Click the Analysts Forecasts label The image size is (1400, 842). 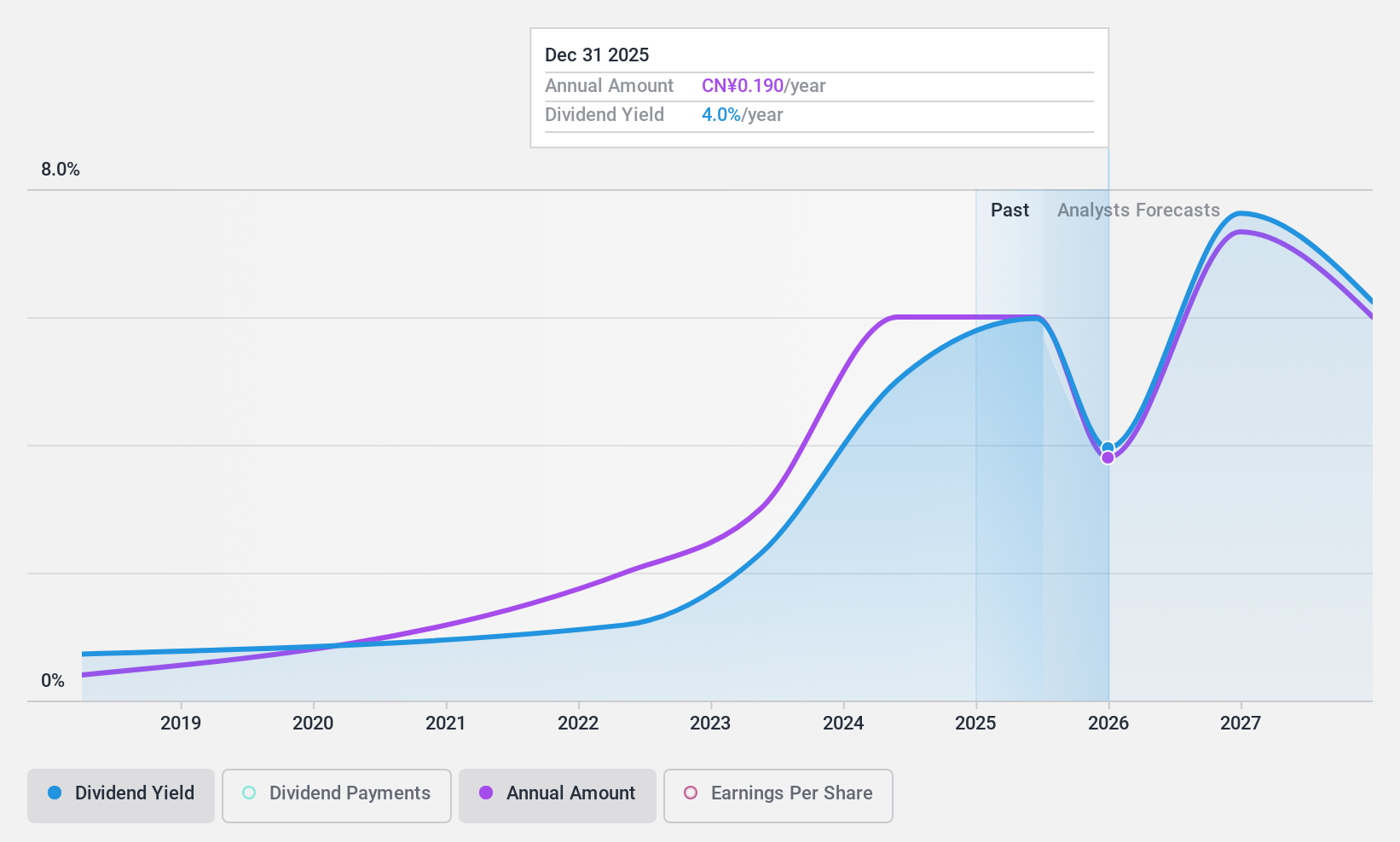(1138, 210)
